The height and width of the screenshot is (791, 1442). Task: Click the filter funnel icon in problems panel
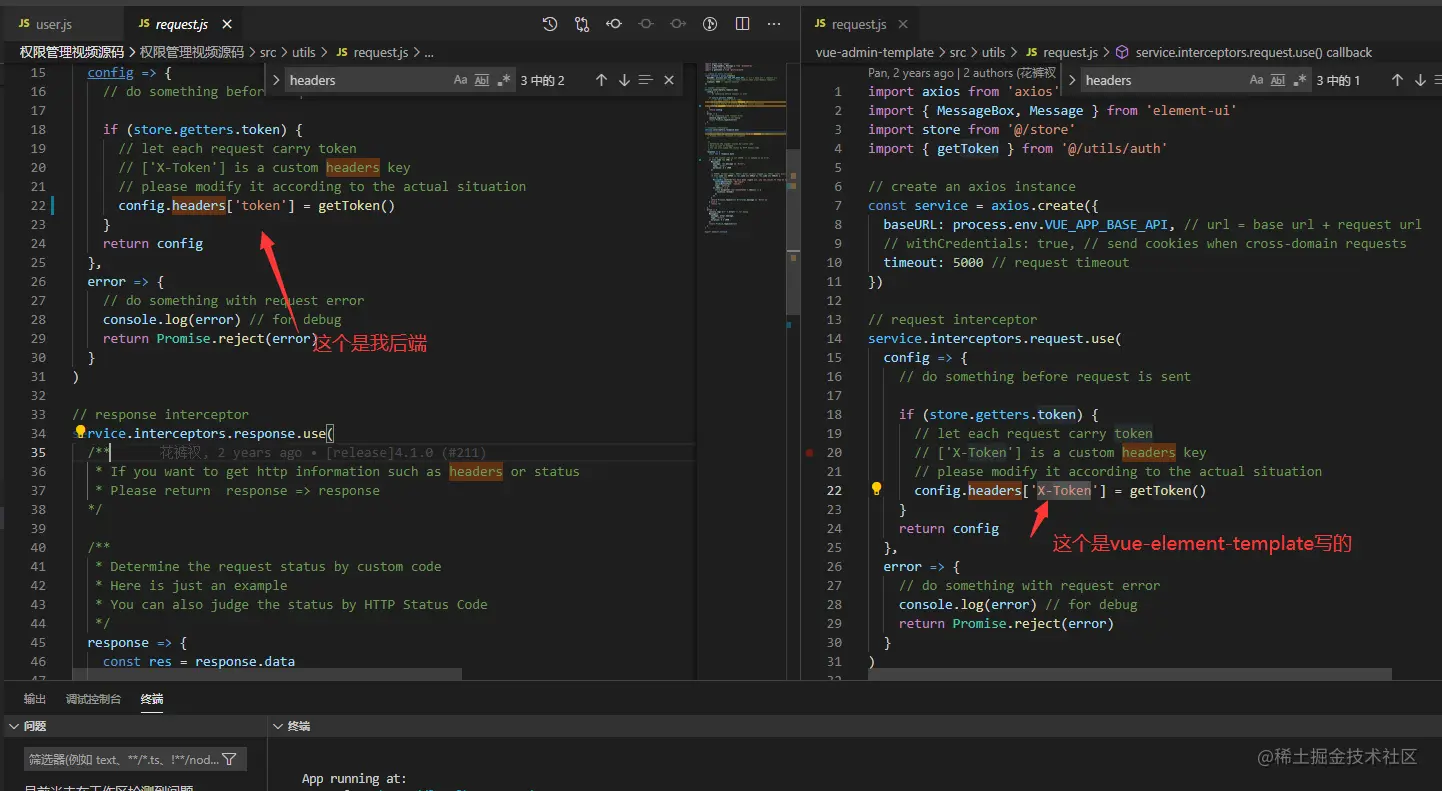(229, 759)
